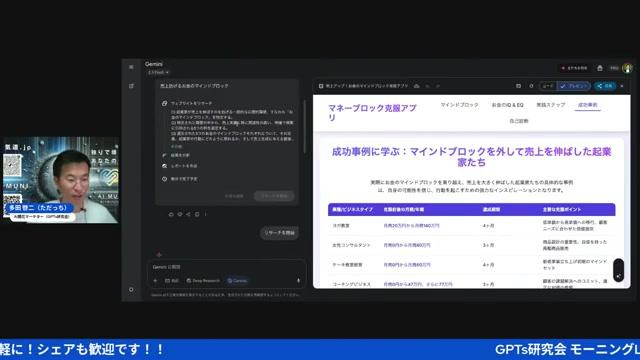Open the gift box icon in the header

pos(600,68)
